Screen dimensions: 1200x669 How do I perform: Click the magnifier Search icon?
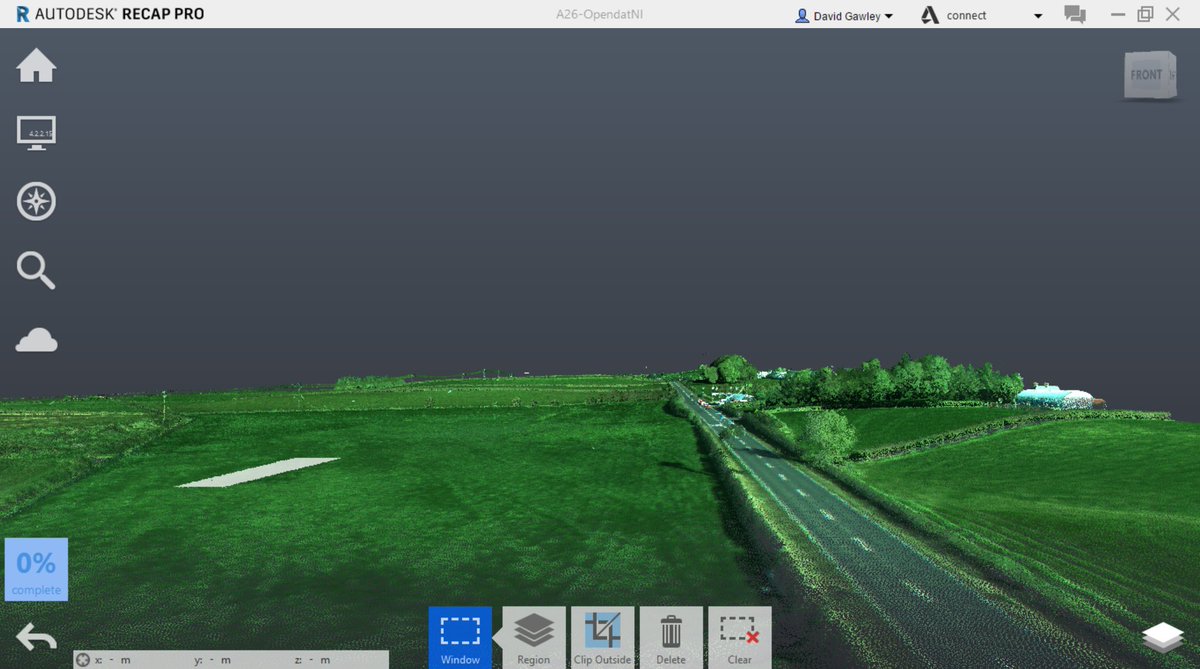point(35,270)
